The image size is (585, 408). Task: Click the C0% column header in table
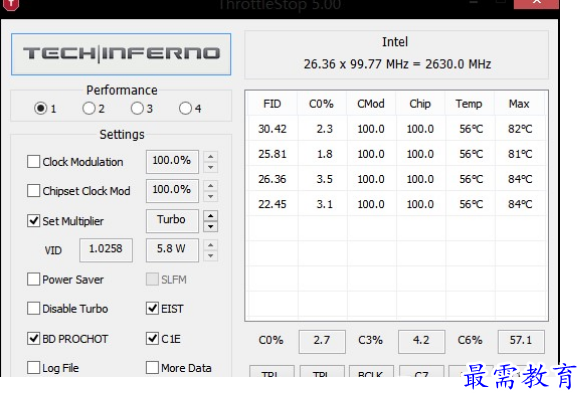pos(321,104)
